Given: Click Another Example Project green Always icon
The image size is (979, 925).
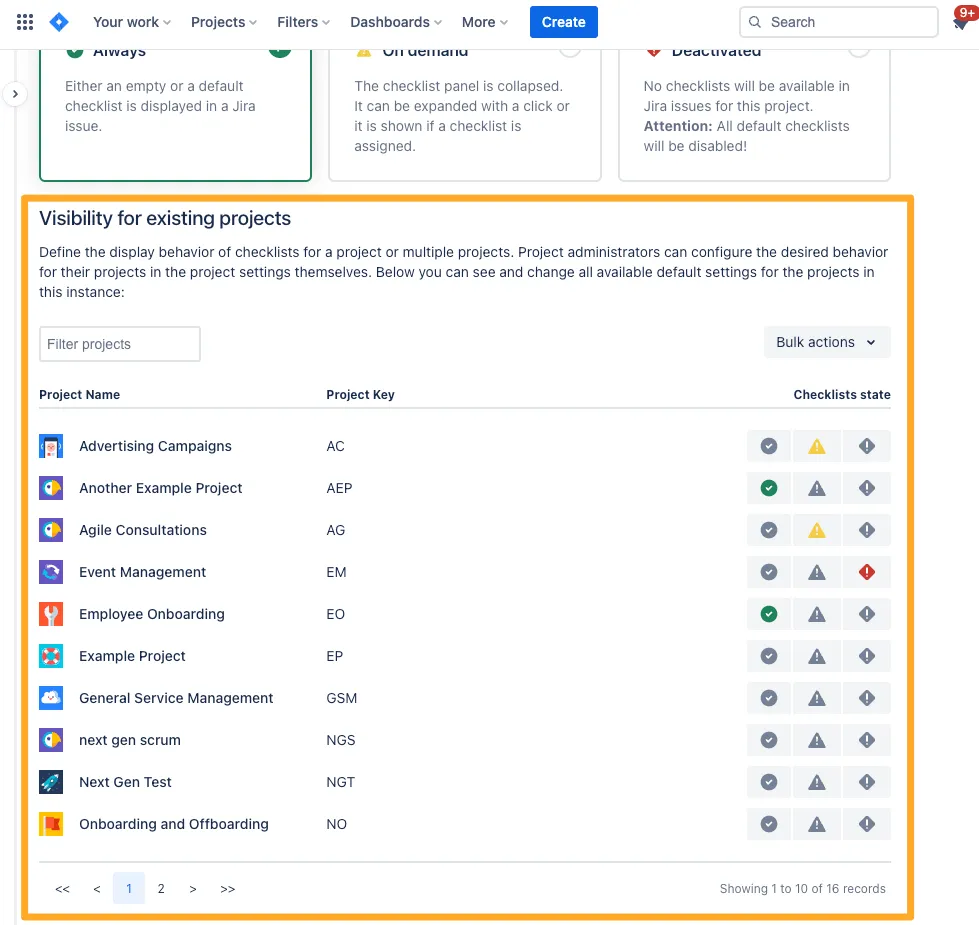Looking at the screenshot, I should pyautogui.click(x=769, y=488).
